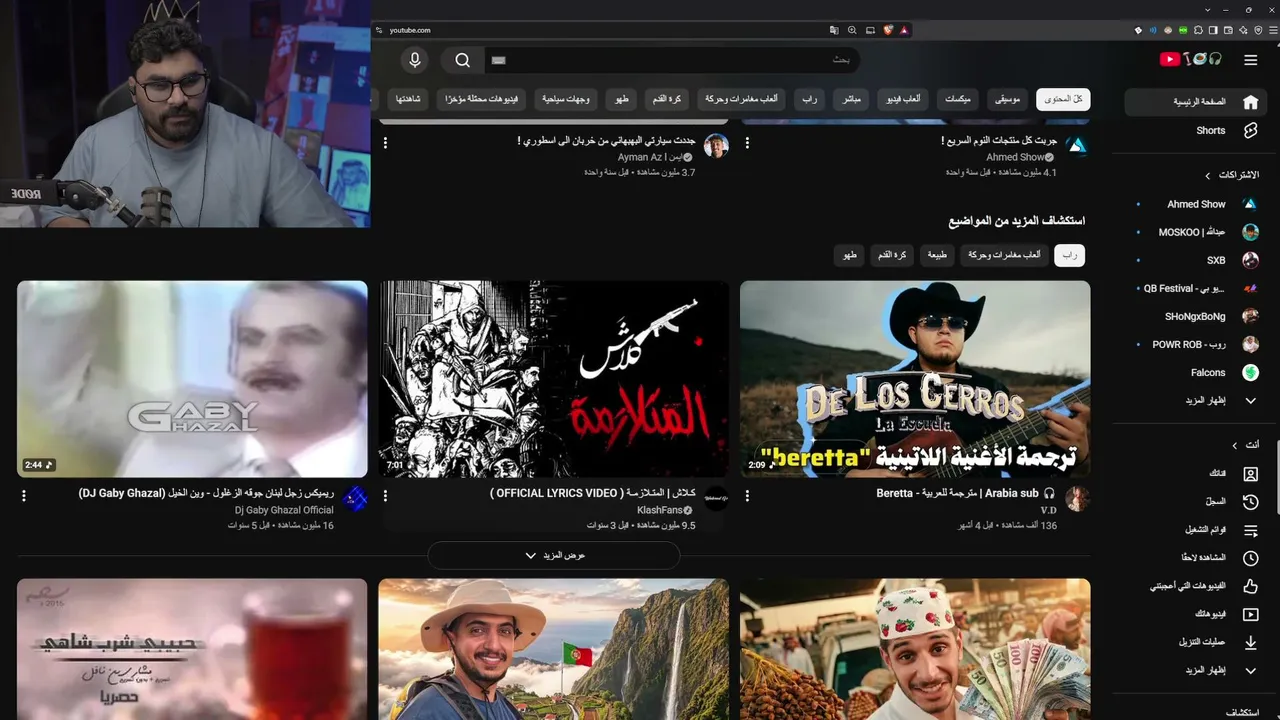Play the Gaby Ghazal remix thumbnail
The image size is (1280, 720).
192,379
